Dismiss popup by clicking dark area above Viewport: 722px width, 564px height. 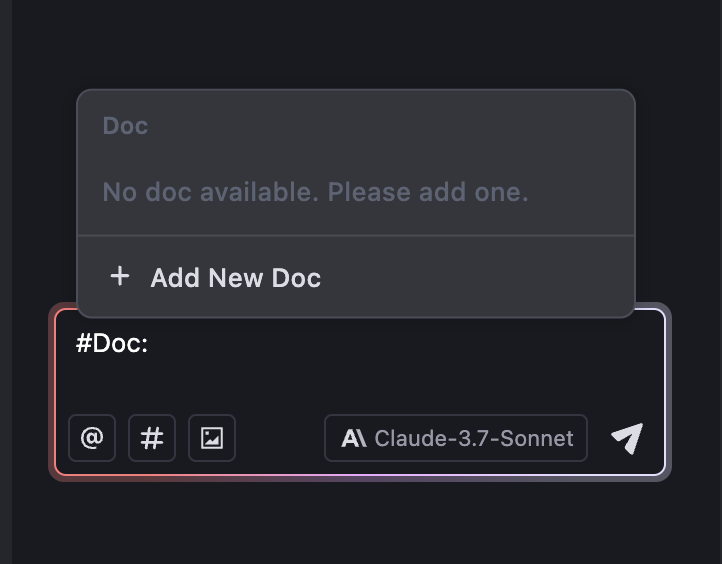(359, 44)
